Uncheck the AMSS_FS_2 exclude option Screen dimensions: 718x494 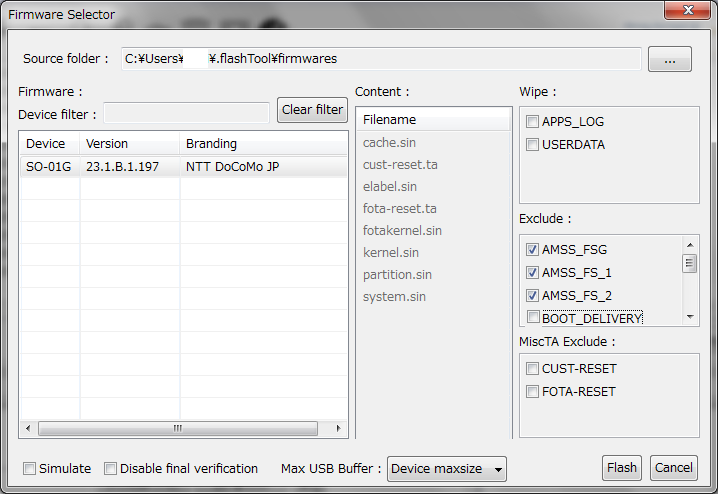[x=532, y=295]
